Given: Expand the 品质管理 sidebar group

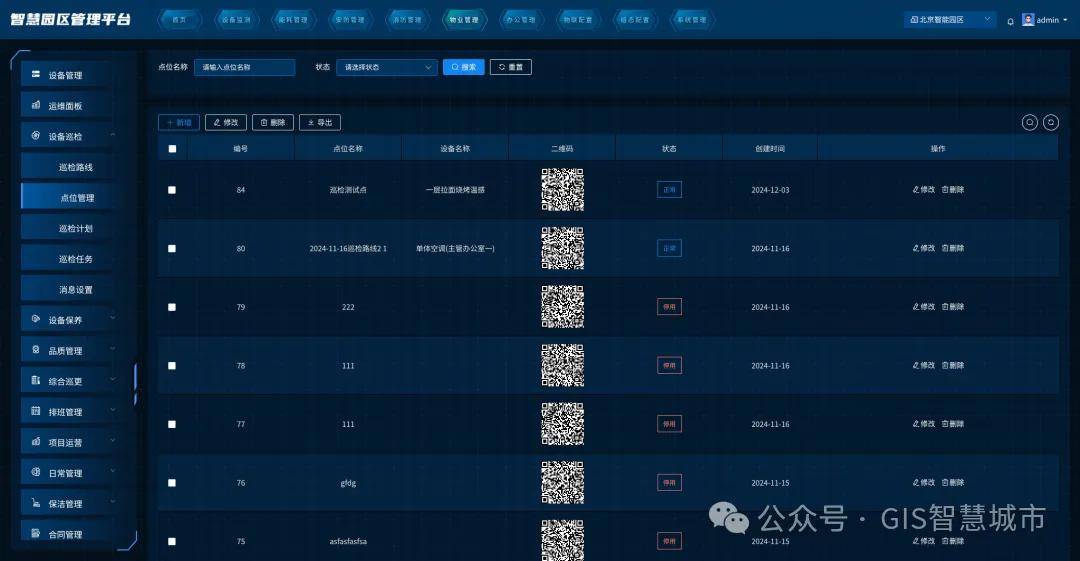Looking at the screenshot, I should 113,349.
